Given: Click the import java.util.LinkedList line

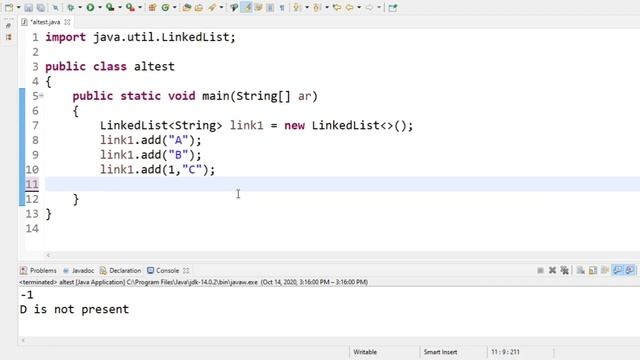Looking at the screenshot, I should (x=140, y=37).
